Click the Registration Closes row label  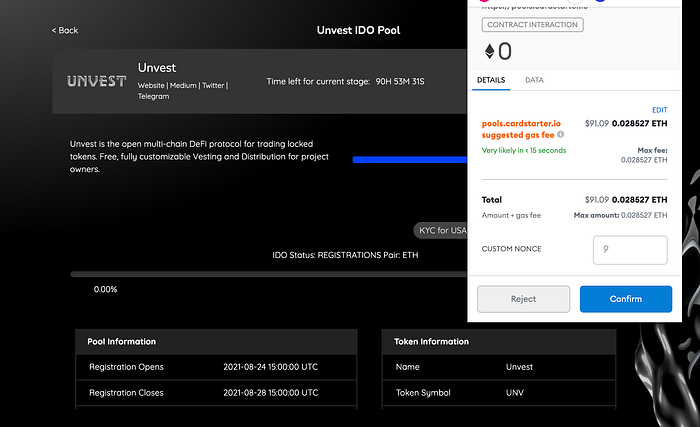[126, 393]
